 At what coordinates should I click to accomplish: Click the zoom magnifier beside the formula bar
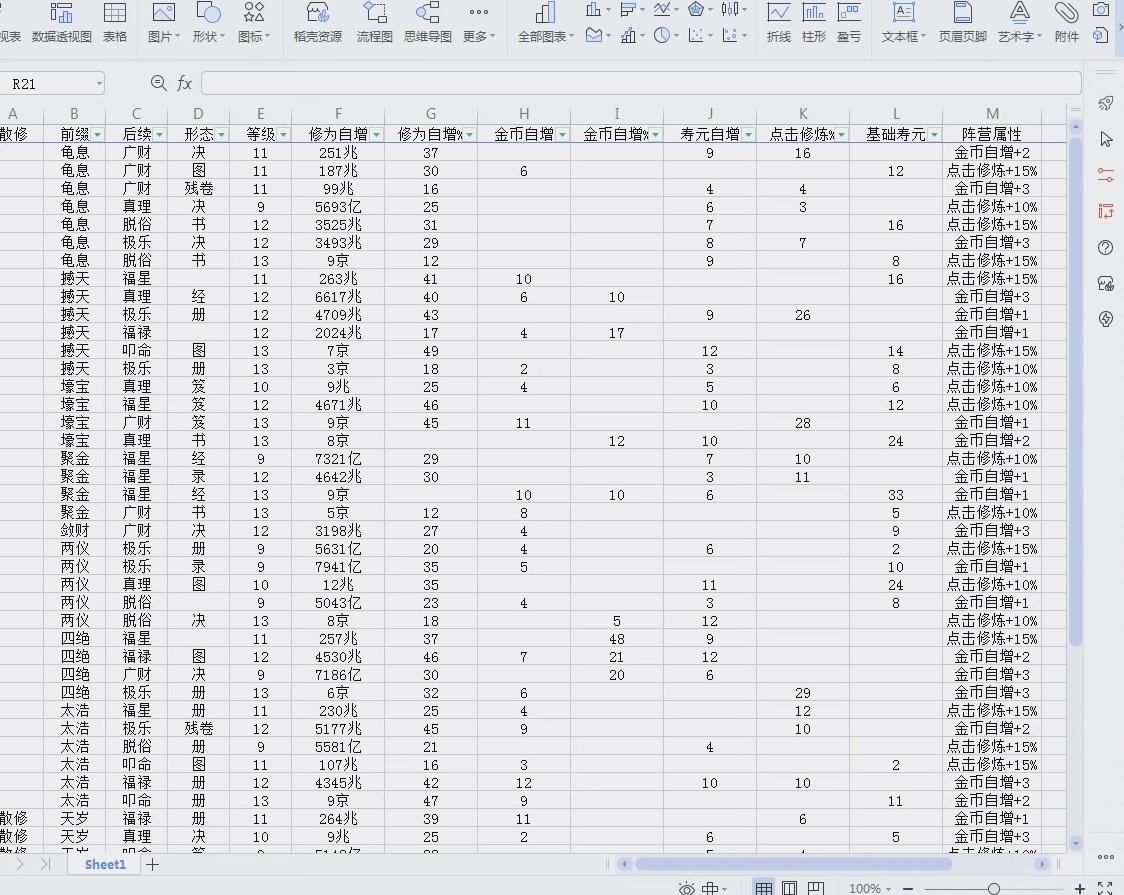pos(158,83)
